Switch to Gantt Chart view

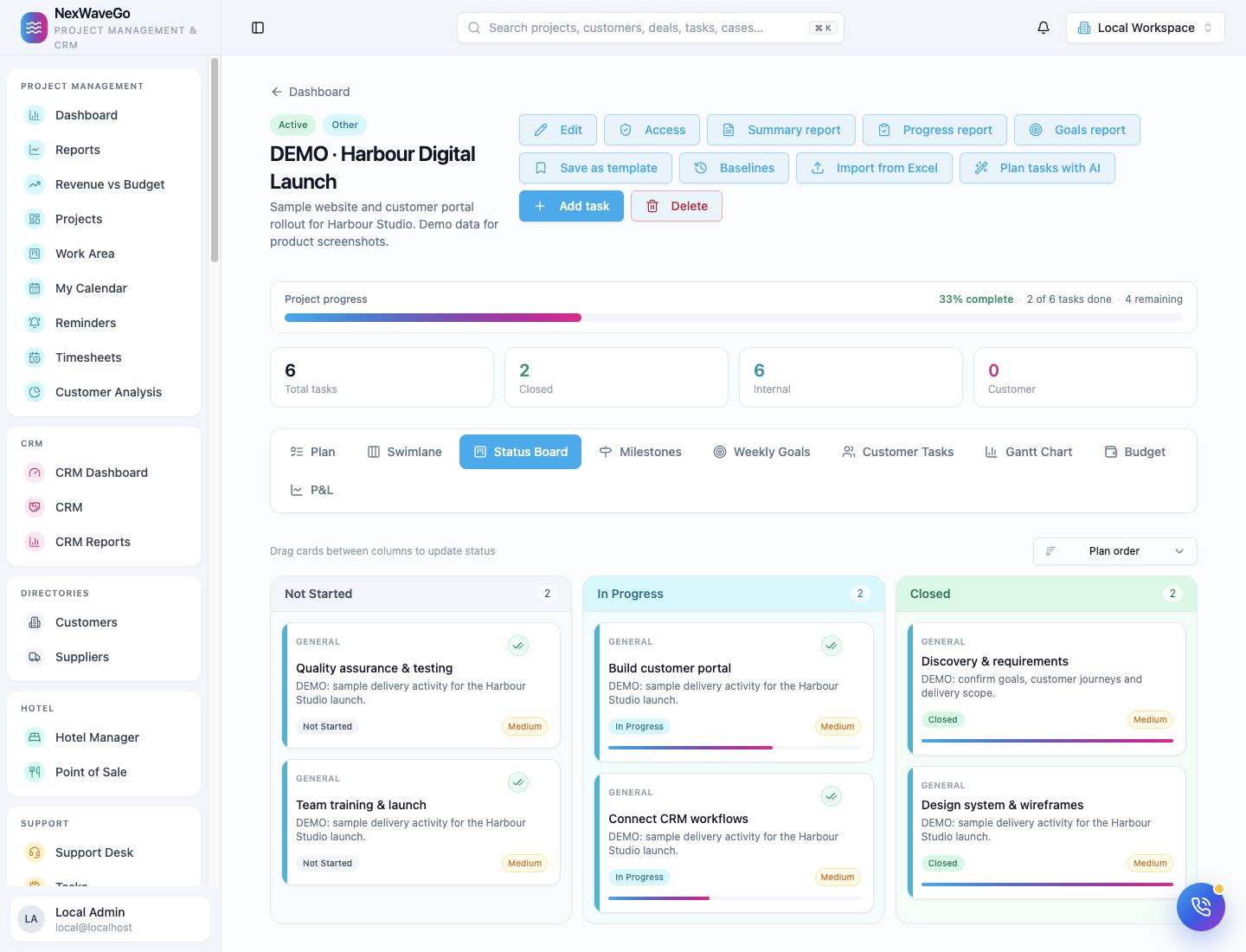pyautogui.click(x=1029, y=452)
